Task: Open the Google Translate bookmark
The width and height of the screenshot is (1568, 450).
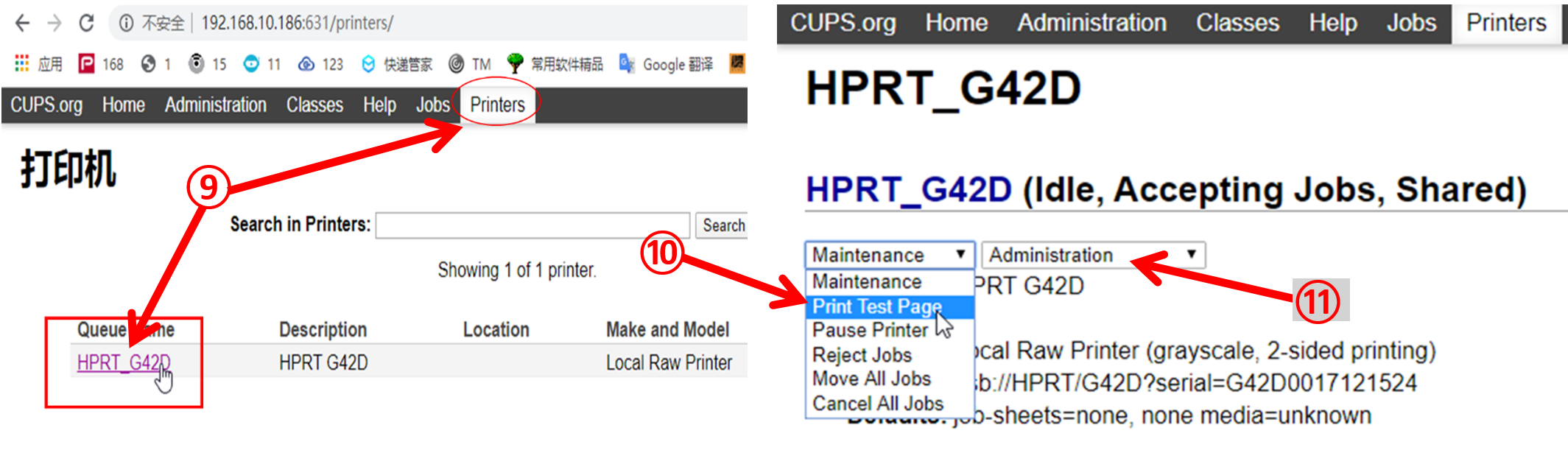Action: pos(667,64)
